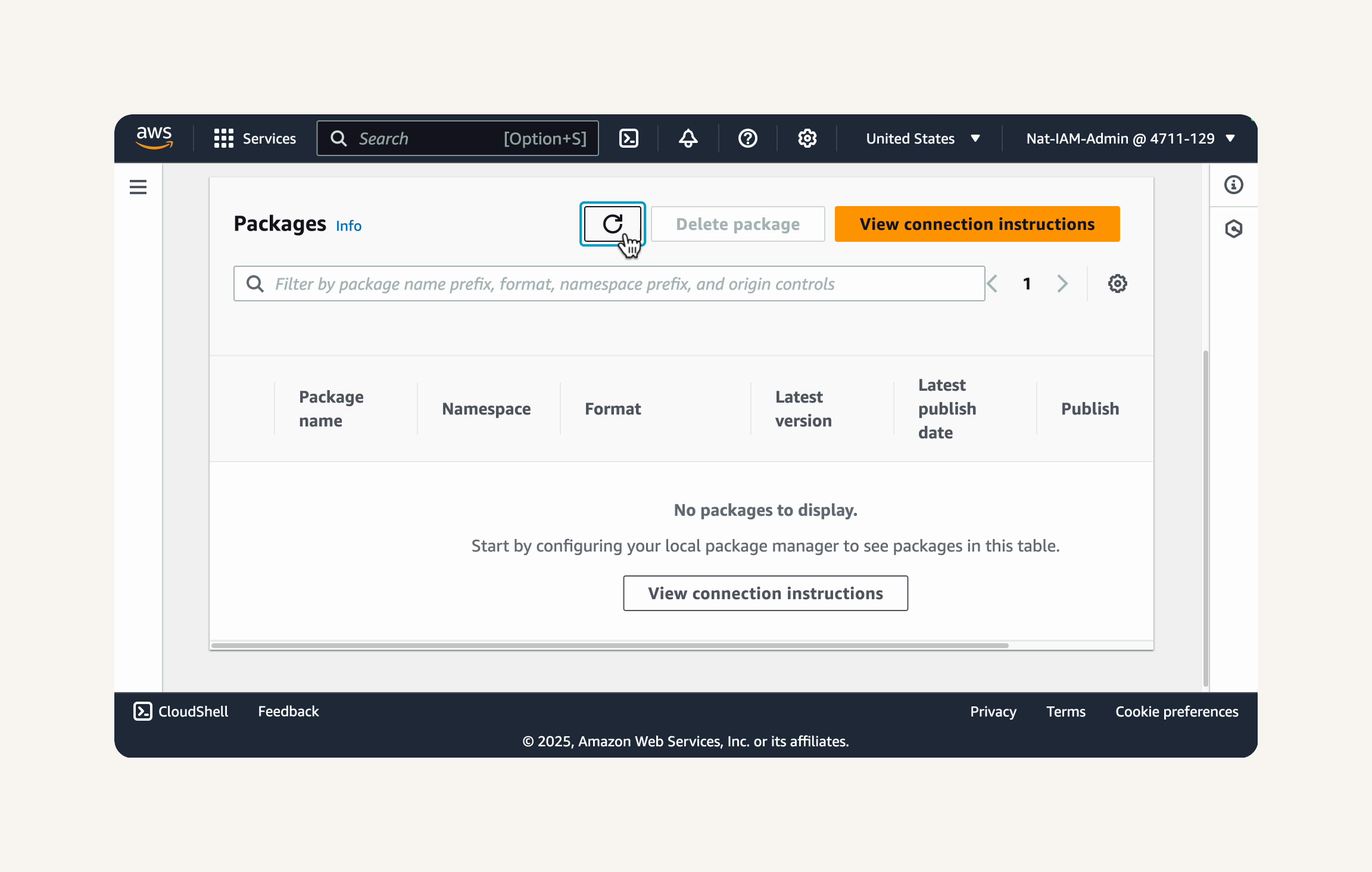
Task: Focus the package filter search field
Action: pyautogui.click(x=609, y=284)
